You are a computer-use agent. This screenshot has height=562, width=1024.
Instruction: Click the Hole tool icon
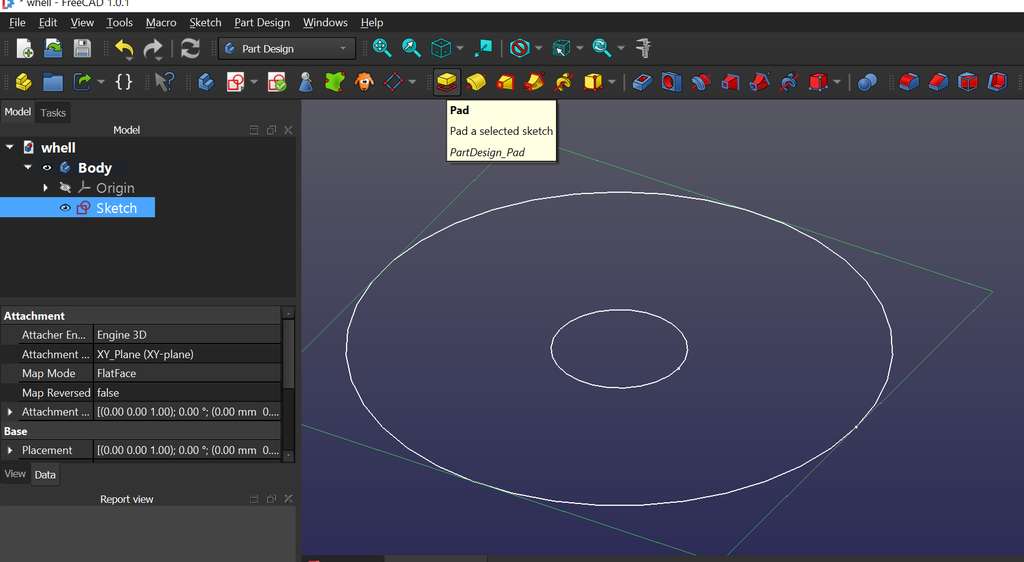[671, 82]
